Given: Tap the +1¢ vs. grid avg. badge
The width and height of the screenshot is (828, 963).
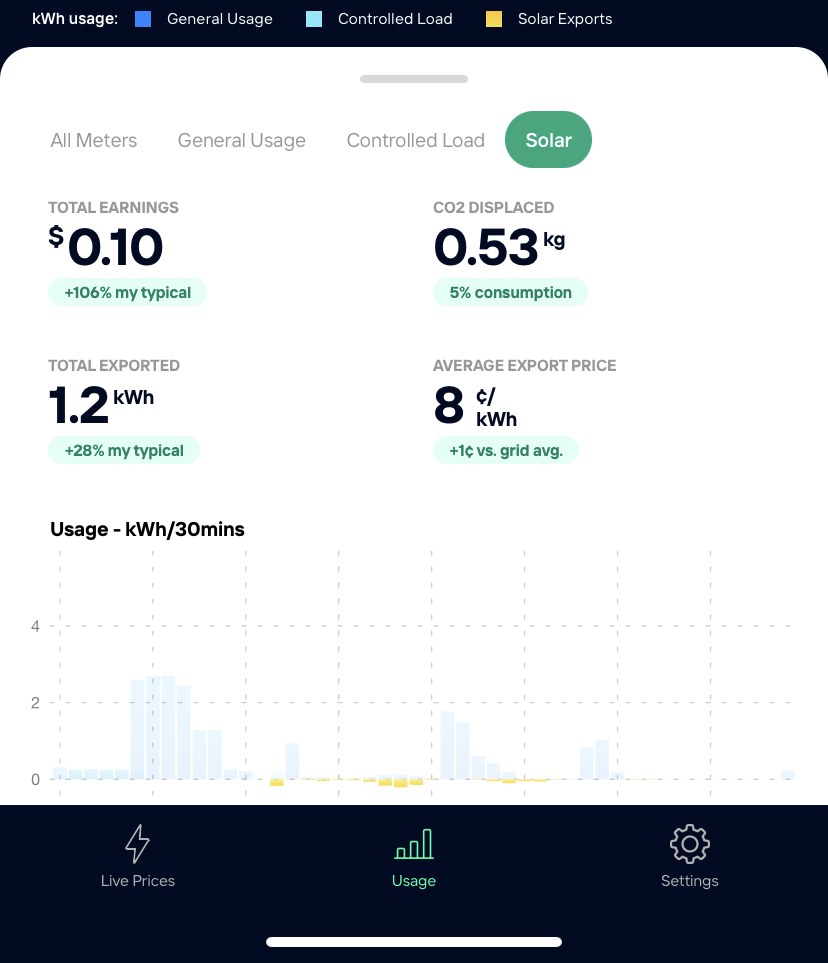Looking at the screenshot, I should 506,450.
